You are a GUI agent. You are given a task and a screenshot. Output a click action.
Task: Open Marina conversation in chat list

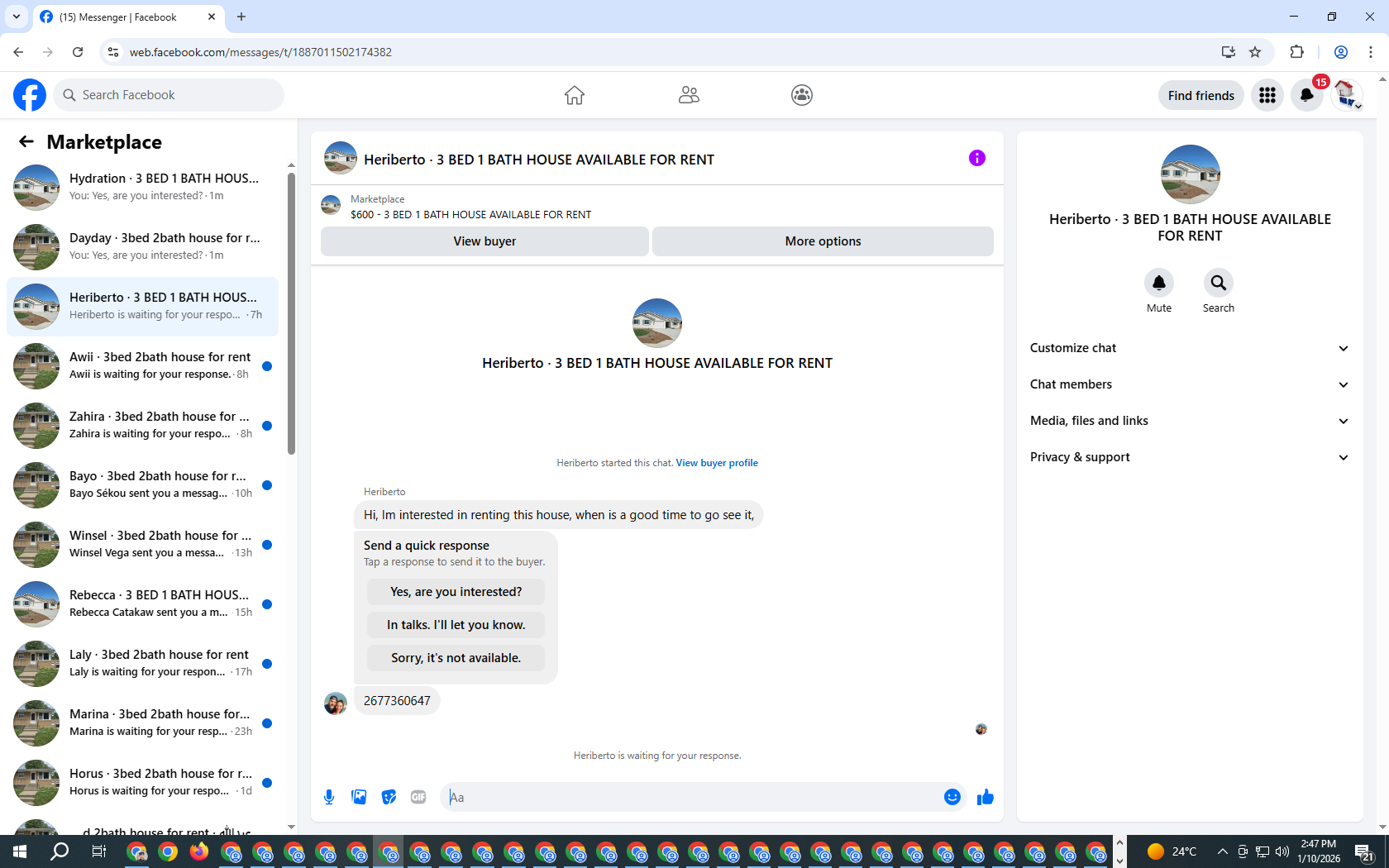click(x=142, y=723)
